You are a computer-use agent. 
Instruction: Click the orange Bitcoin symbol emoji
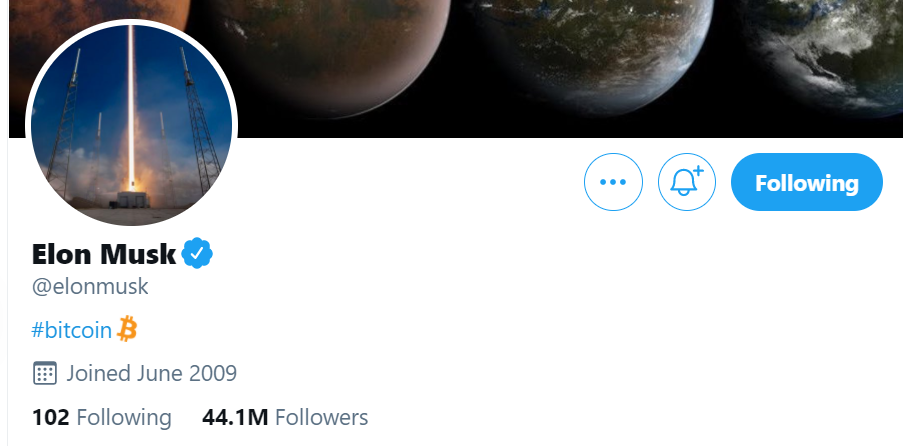[127, 328]
